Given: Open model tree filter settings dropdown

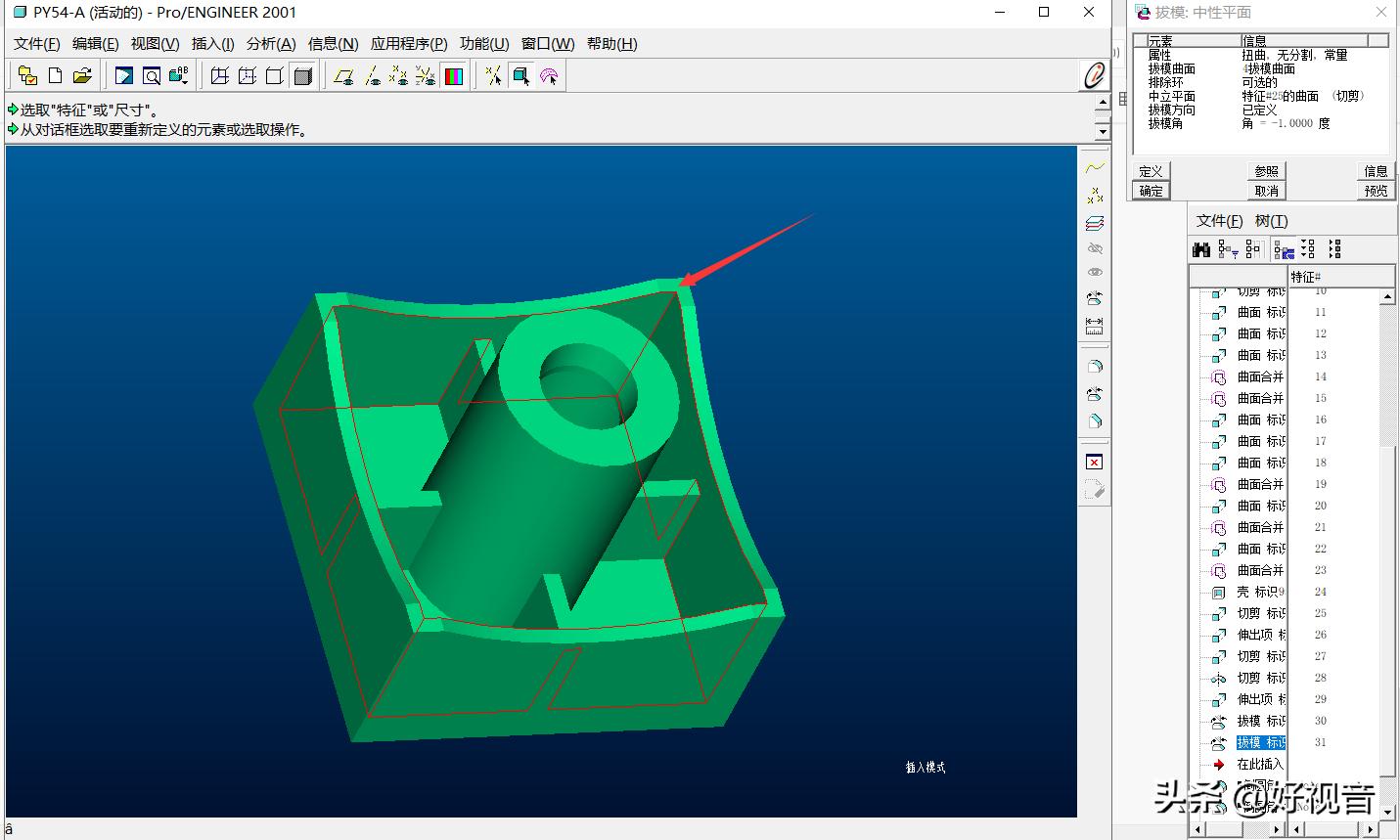Looking at the screenshot, I should click(1228, 250).
